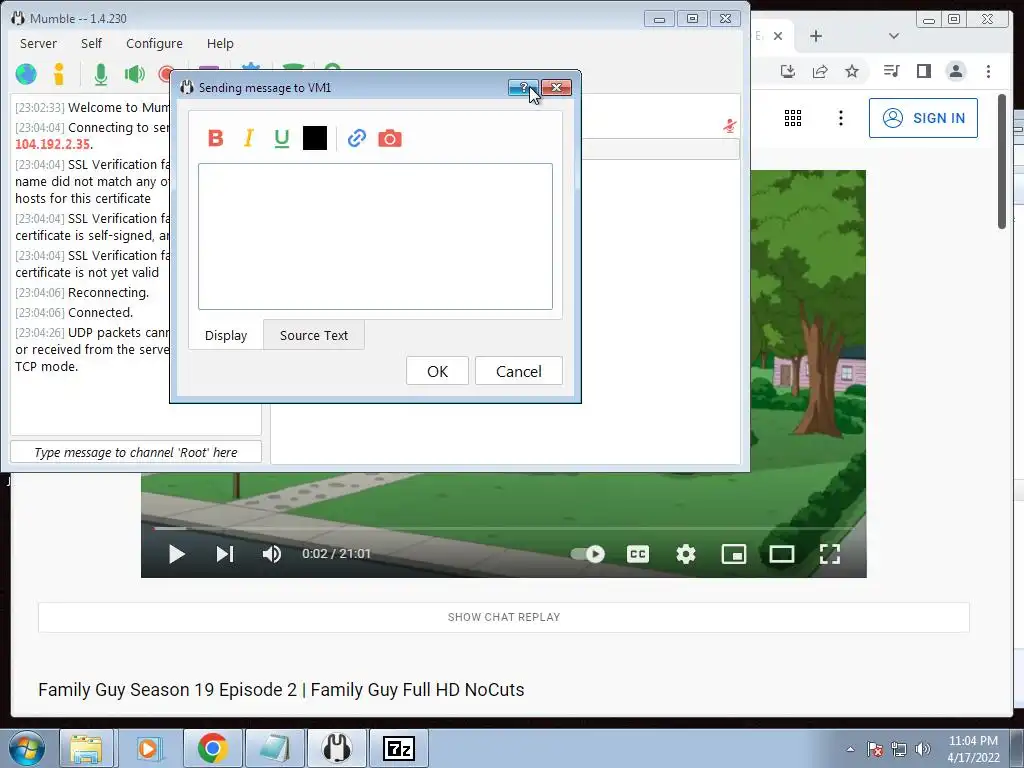Image resolution: width=1024 pixels, height=768 pixels.
Task: Open a new Chrome tab
Action: click(816, 36)
